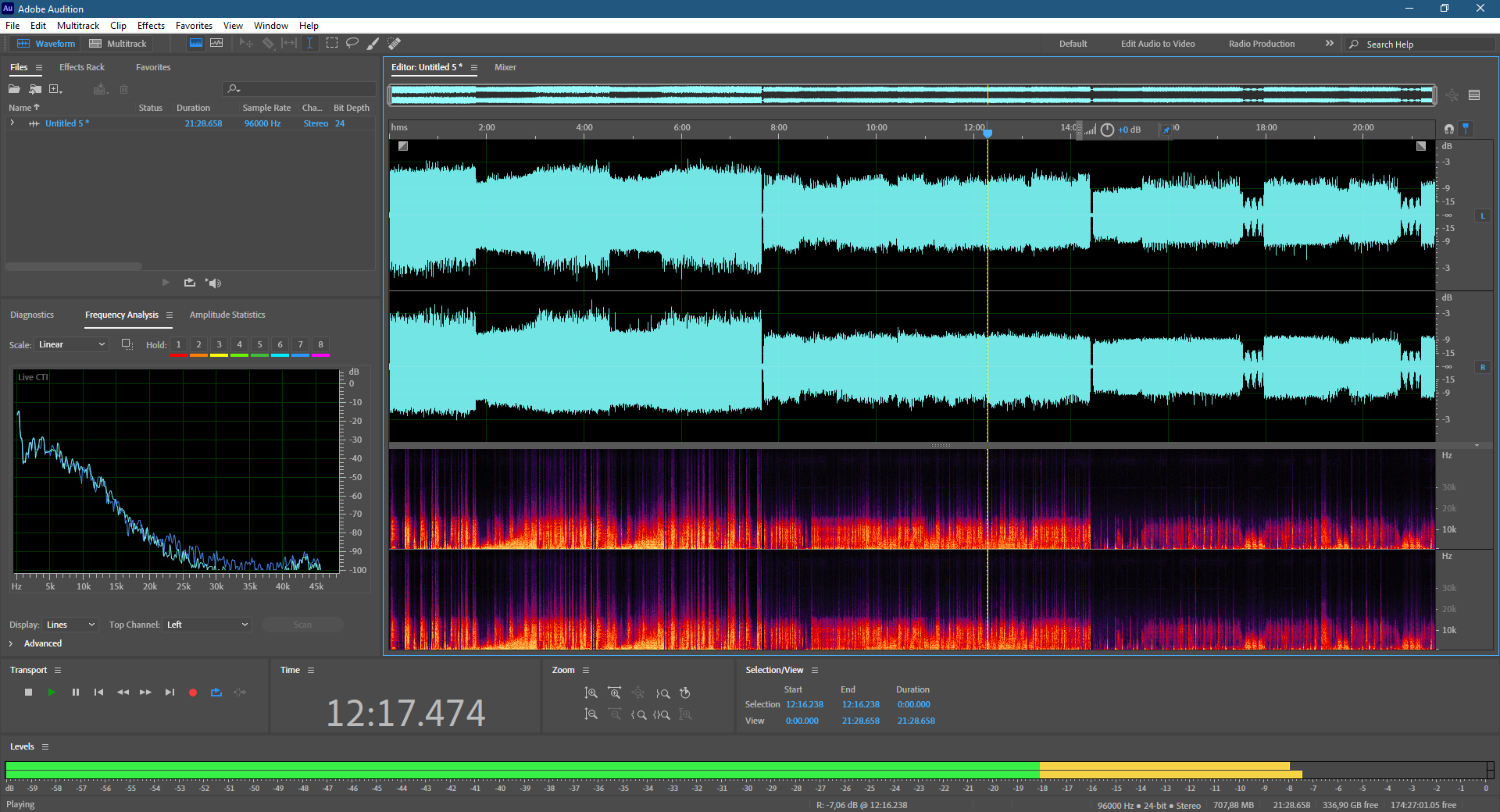Select the Lasso Selection tool

pyautogui.click(x=352, y=43)
